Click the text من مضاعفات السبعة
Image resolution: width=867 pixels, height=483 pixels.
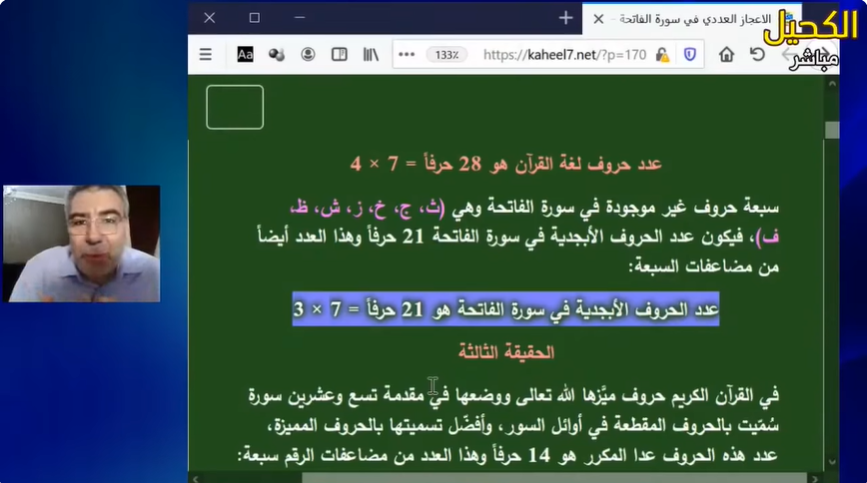pos(704,267)
